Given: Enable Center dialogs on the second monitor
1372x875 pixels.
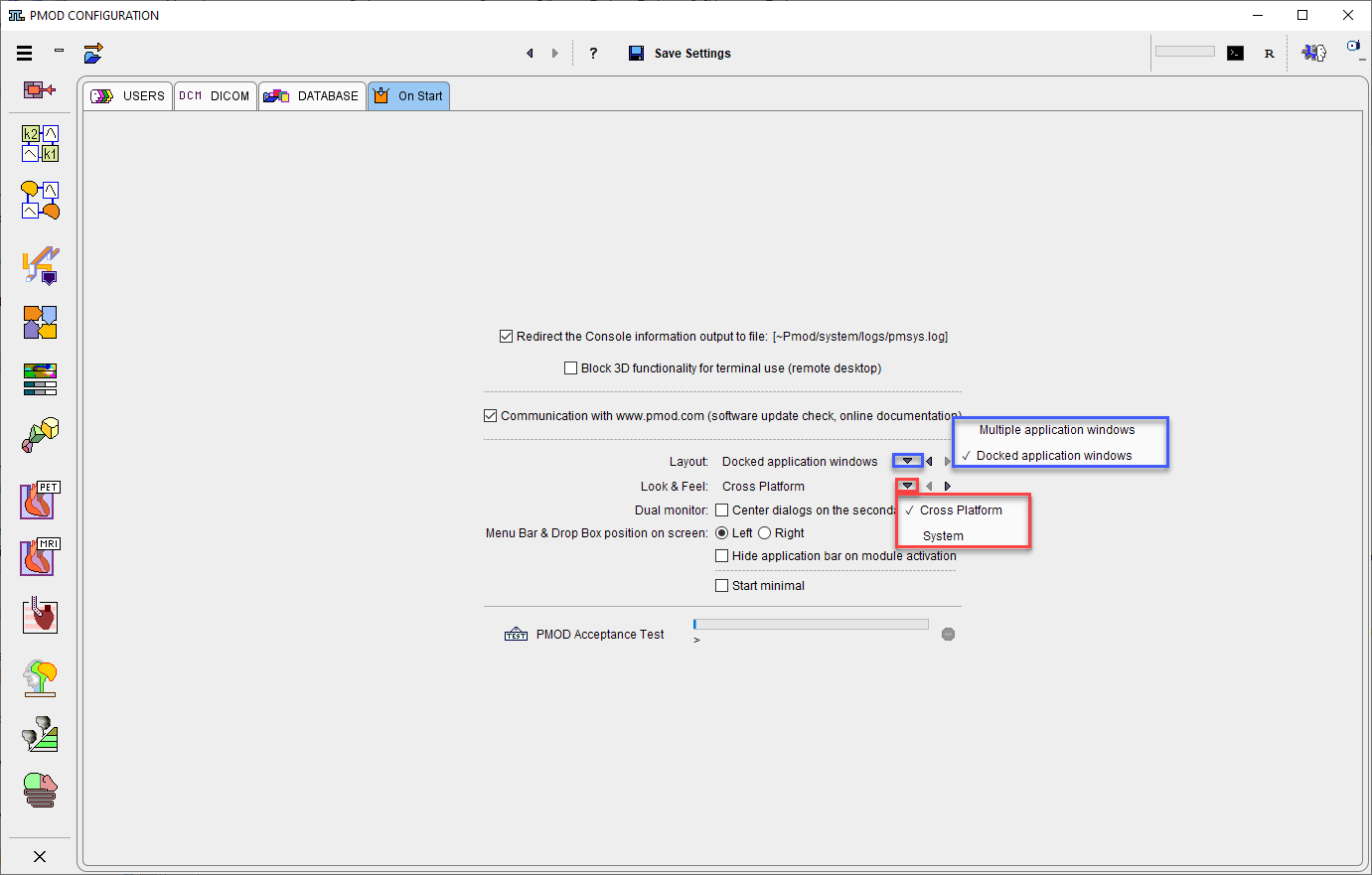Looking at the screenshot, I should click(x=721, y=510).
